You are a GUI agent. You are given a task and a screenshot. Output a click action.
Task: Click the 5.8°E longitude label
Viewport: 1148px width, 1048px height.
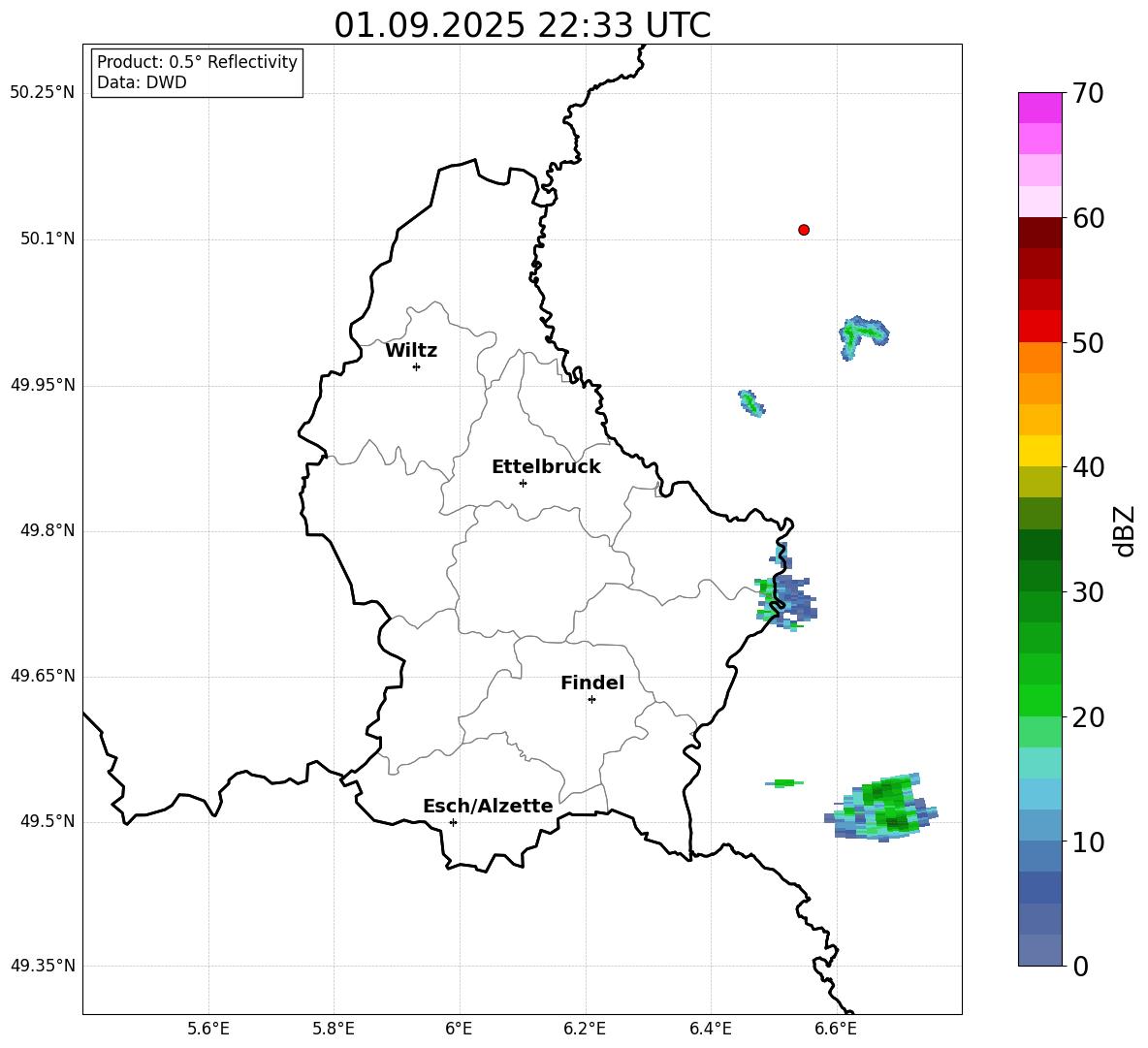click(x=334, y=1029)
